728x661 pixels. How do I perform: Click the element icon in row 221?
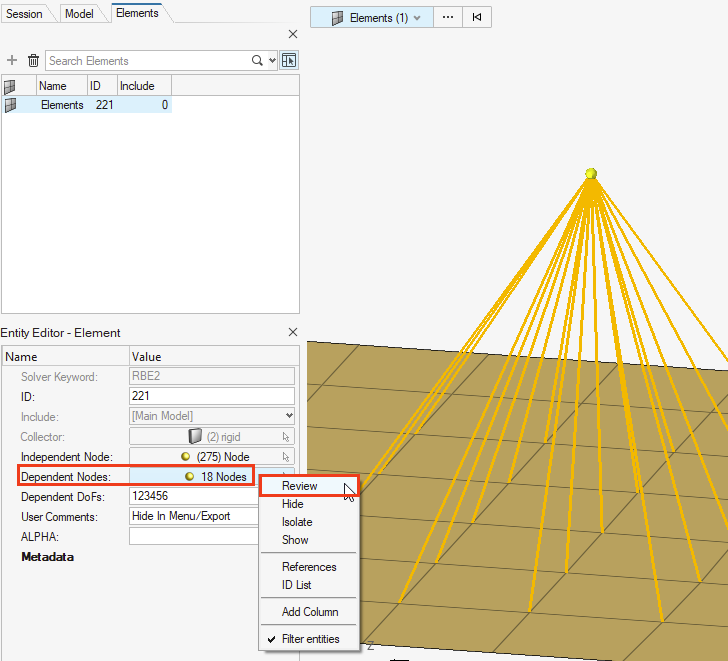[x=10, y=105]
